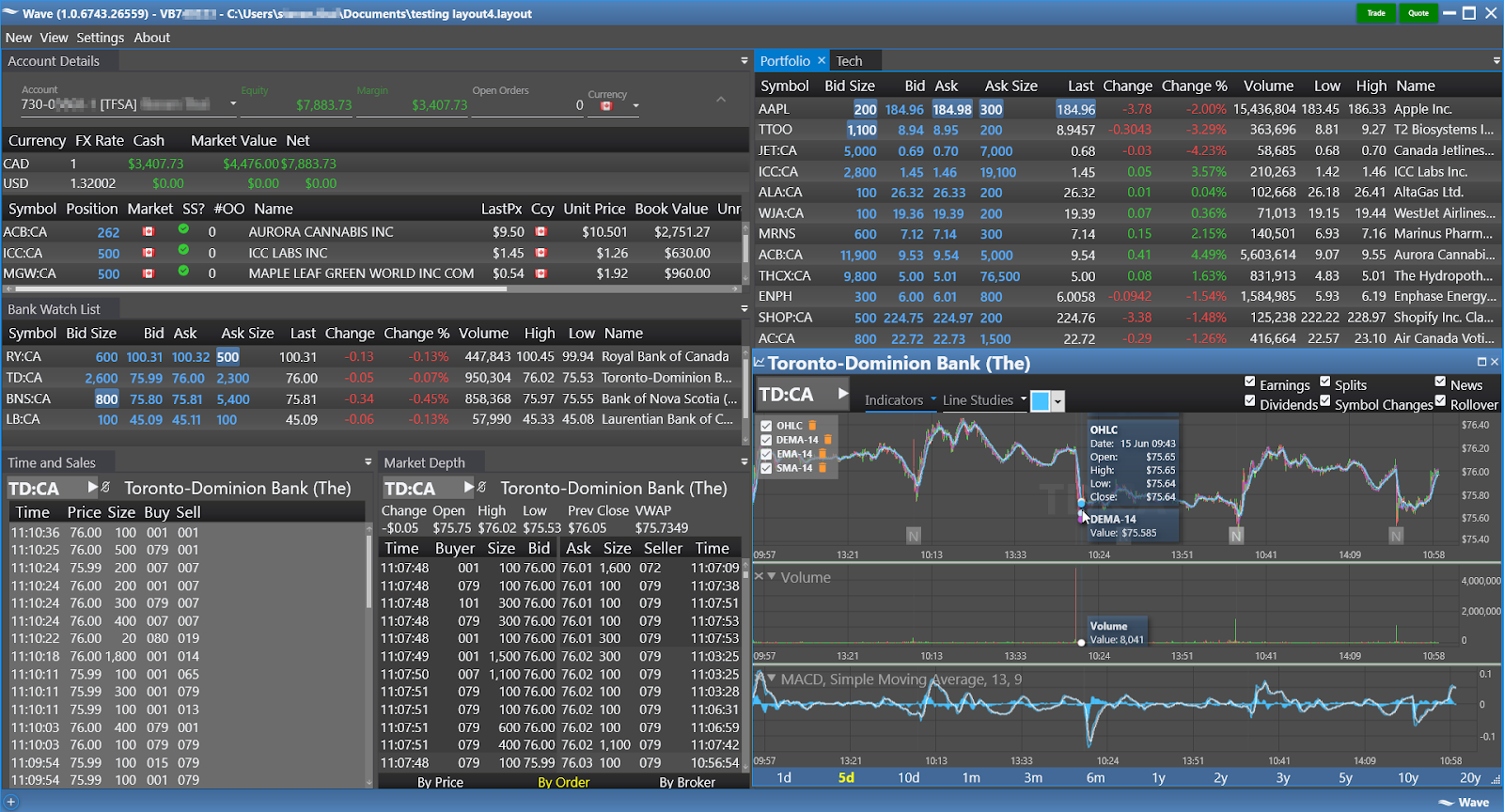Click the green Quote button
1504x812 pixels.
pos(1418,13)
